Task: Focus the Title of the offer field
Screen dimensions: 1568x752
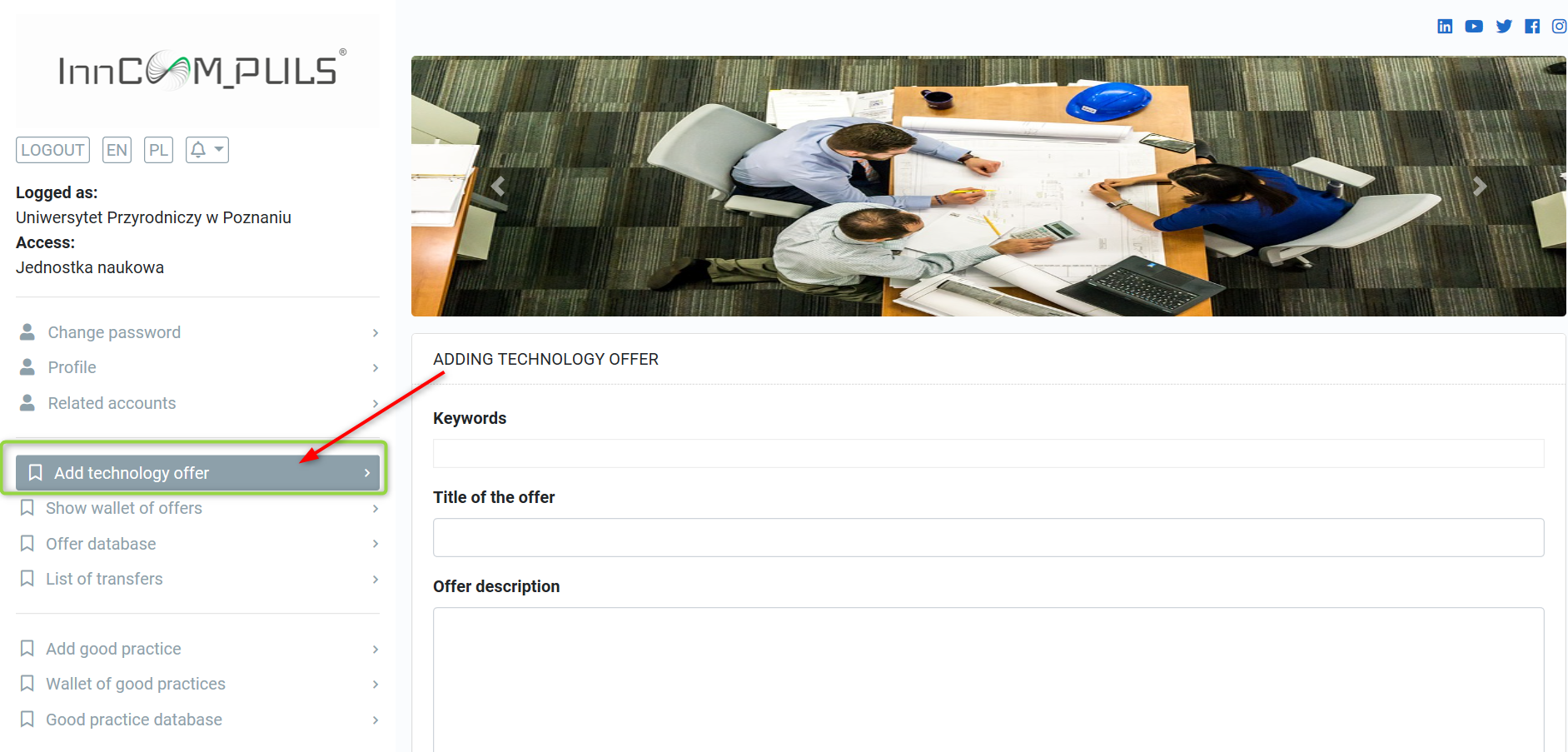Action: (988, 537)
